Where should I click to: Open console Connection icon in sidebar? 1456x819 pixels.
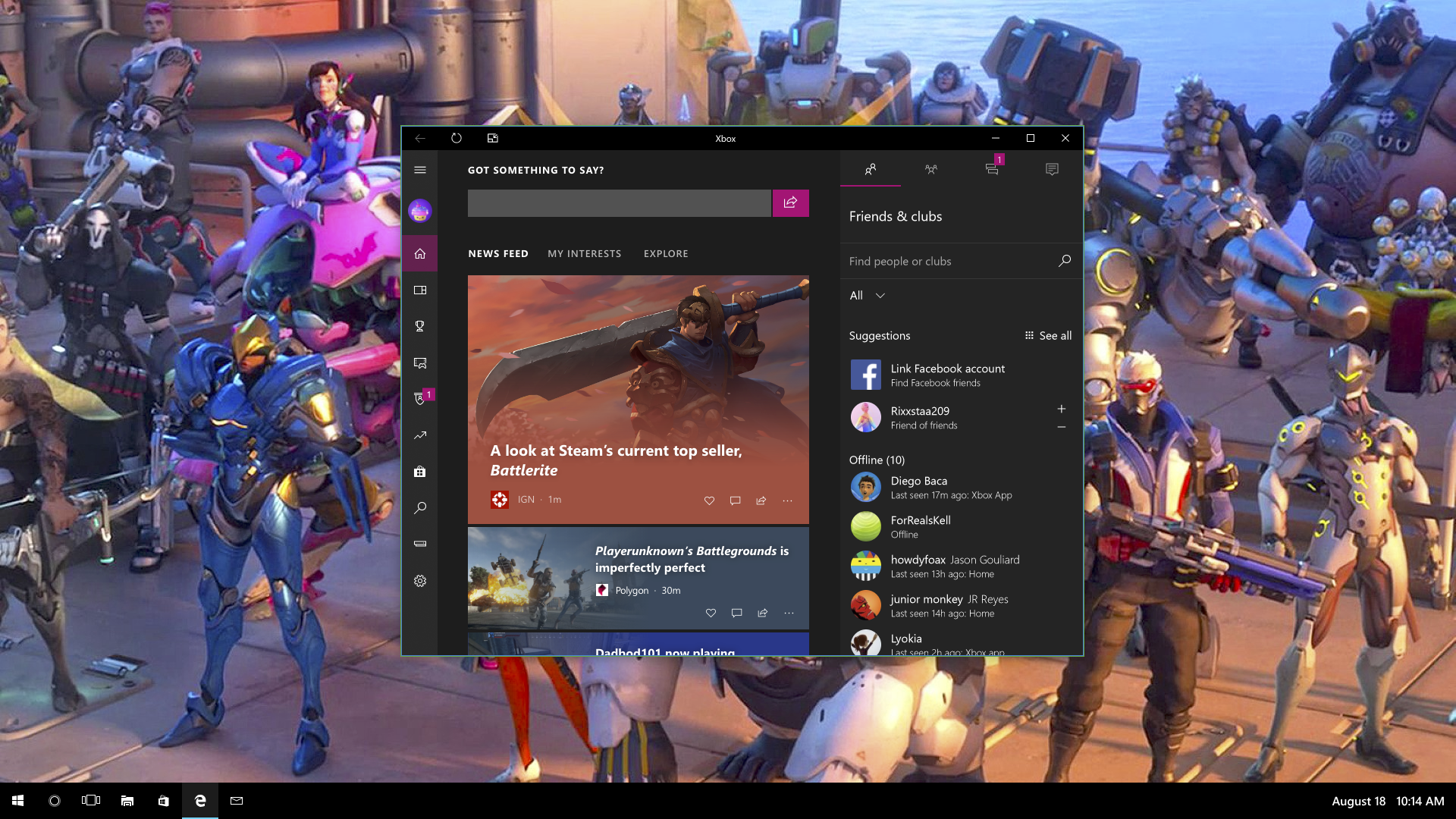coord(420,544)
